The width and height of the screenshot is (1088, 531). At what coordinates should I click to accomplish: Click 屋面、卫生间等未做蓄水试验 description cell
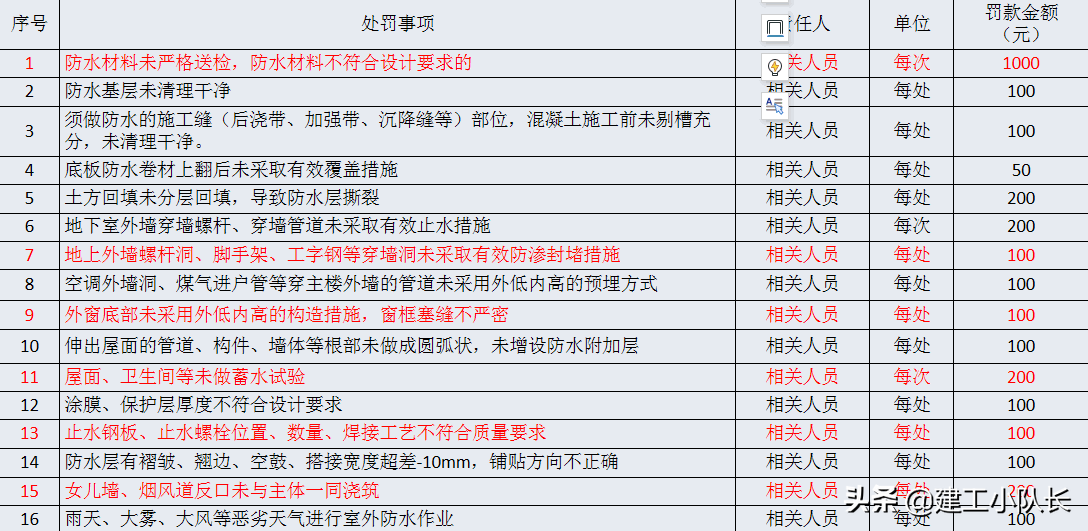click(398, 377)
